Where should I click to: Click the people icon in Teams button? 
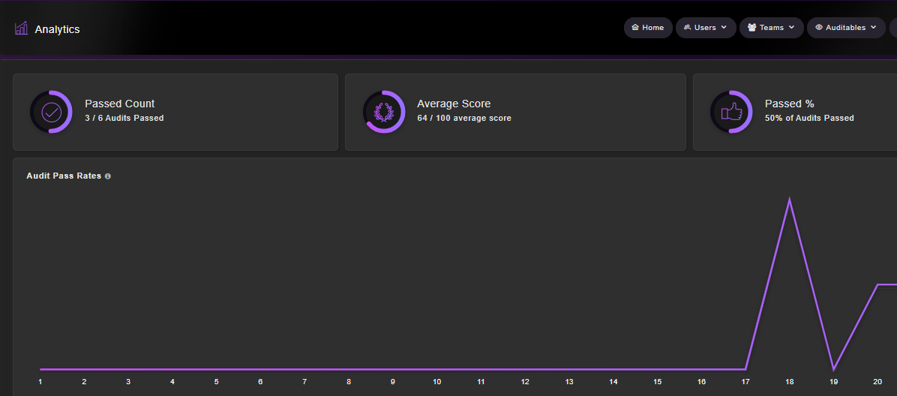(752, 27)
